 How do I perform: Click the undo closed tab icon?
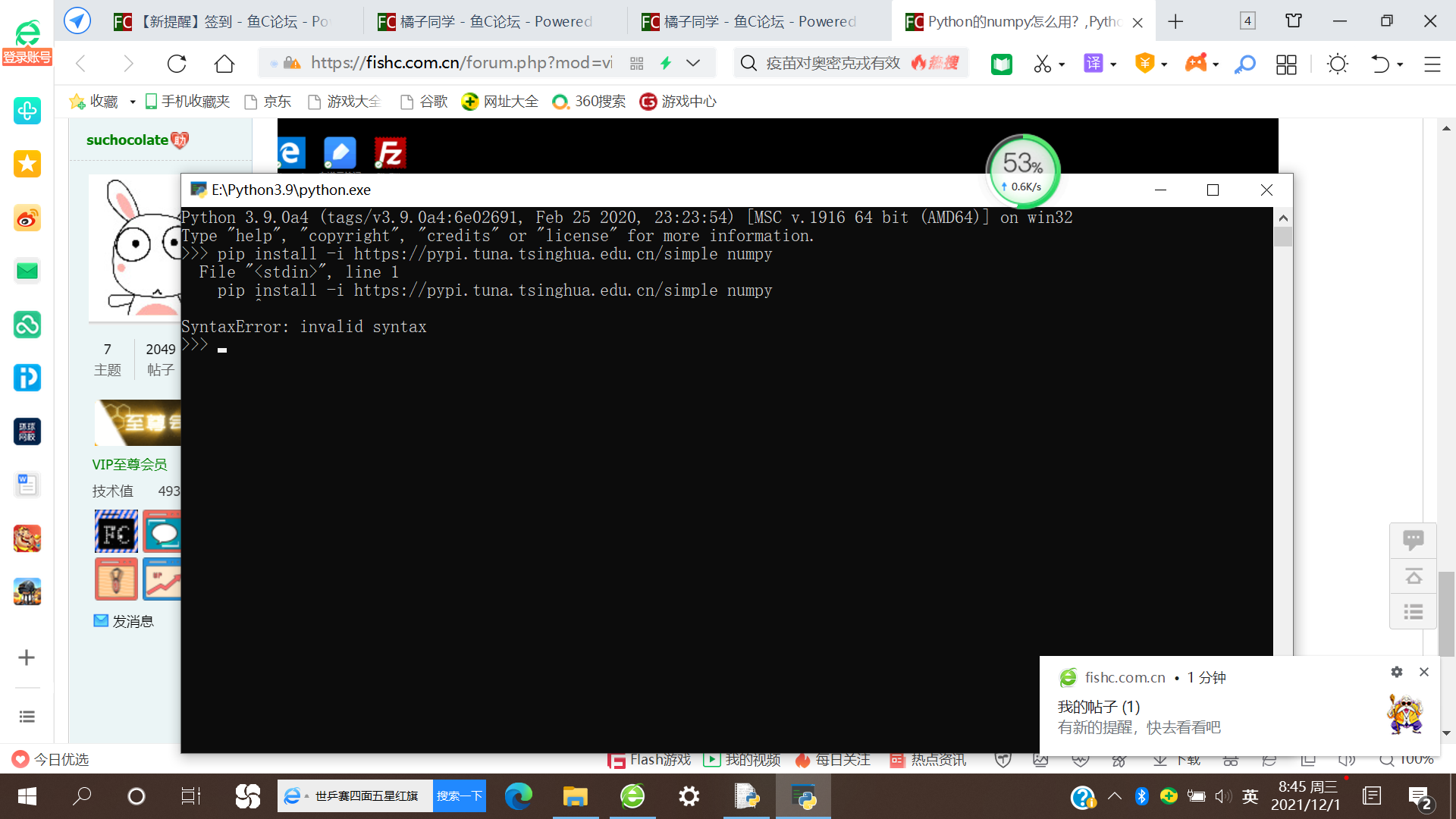1380,64
